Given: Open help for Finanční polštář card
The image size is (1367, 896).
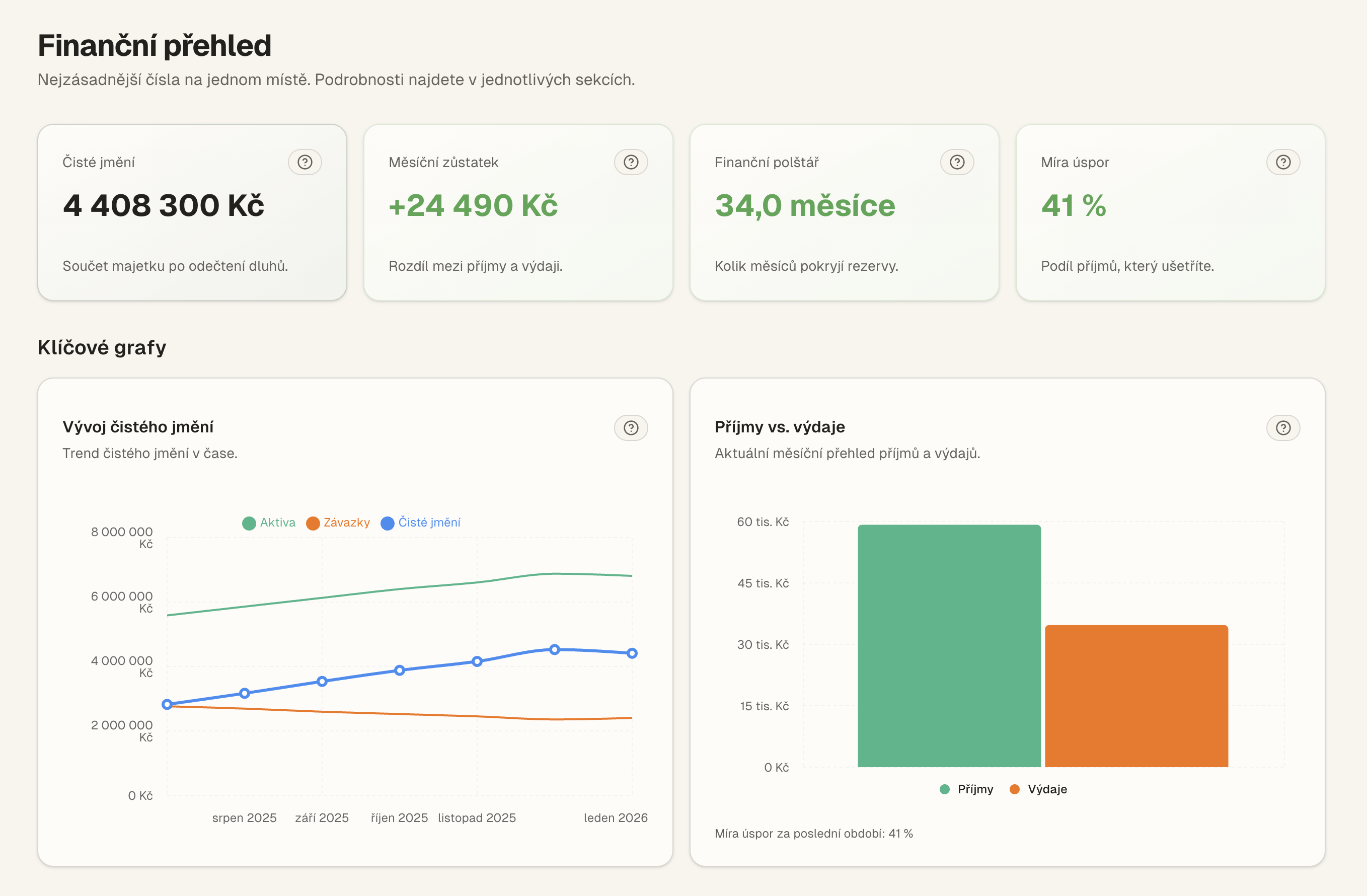Looking at the screenshot, I should [x=956, y=162].
